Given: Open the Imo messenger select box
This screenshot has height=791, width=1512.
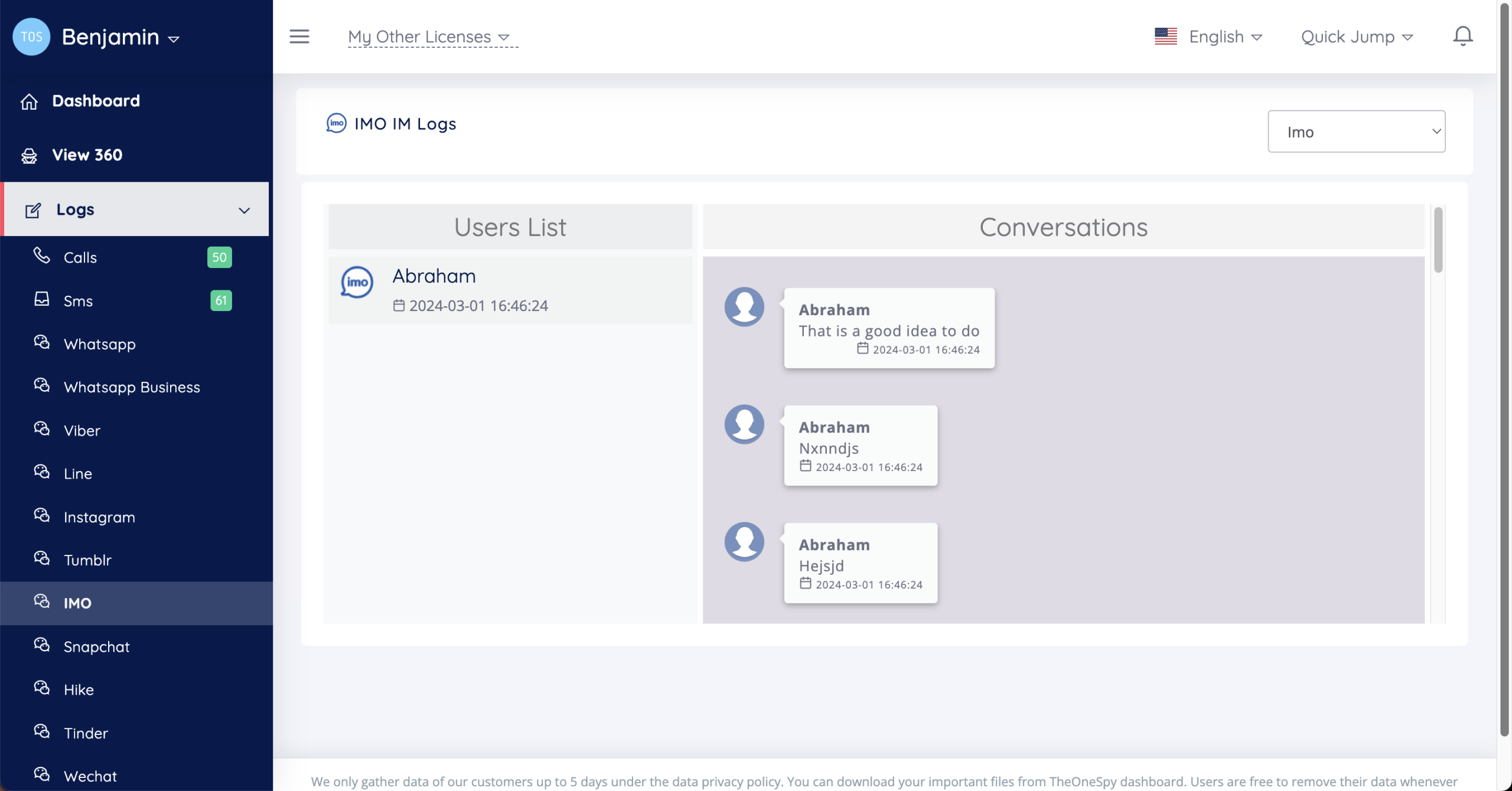Looking at the screenshot, I should pyautogui.click(x=1356, y=132).
